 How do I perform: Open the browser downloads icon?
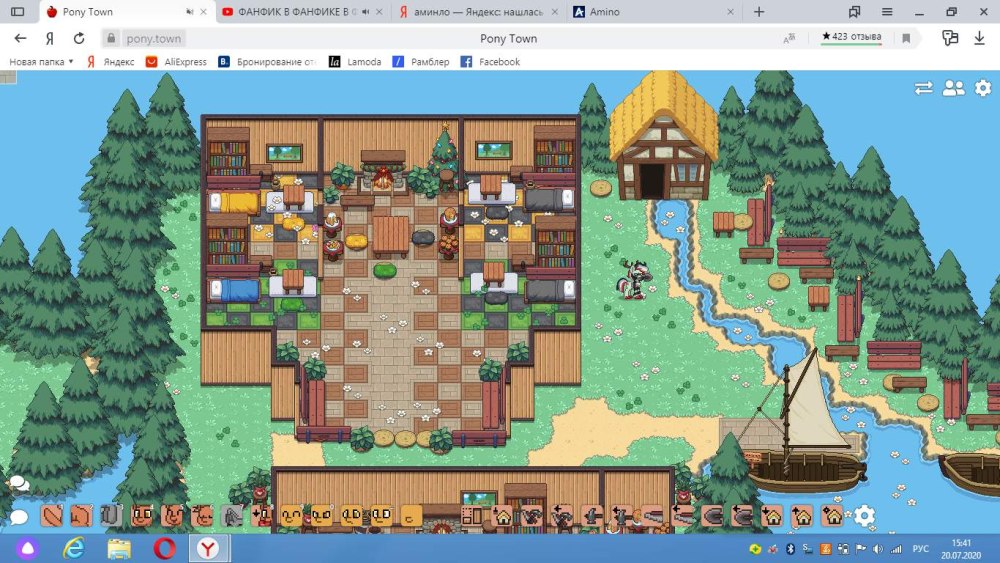(978, 38)
